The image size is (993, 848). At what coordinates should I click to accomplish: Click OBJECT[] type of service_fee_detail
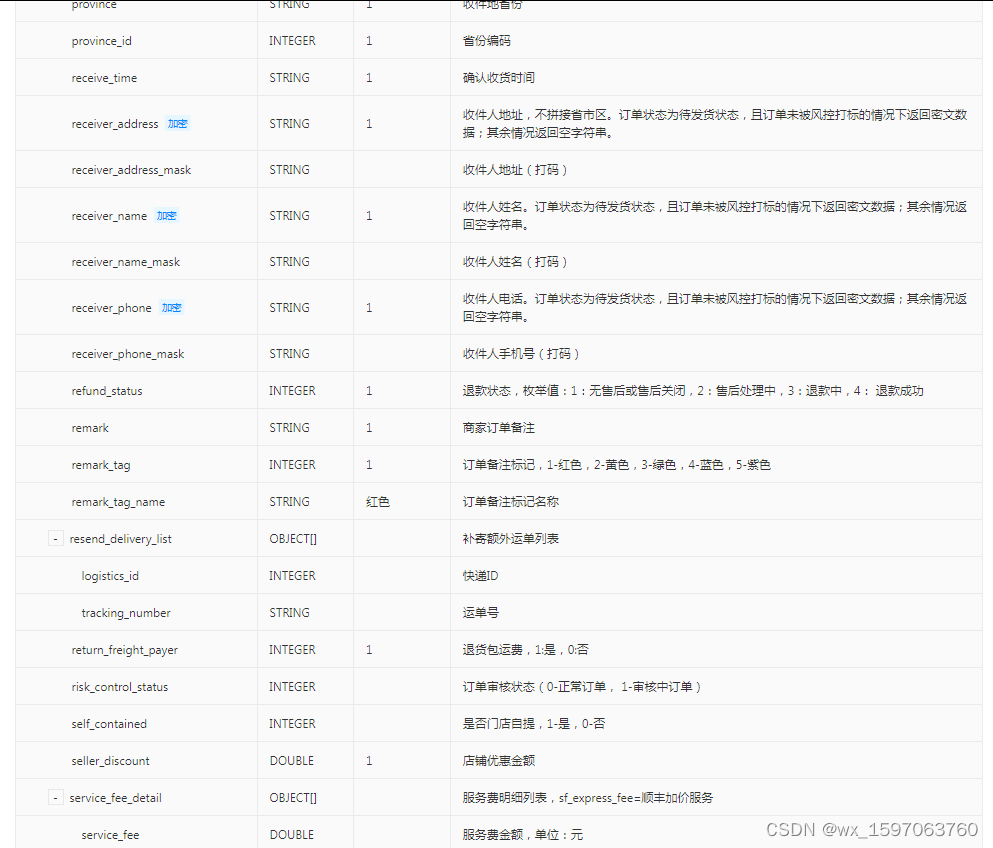click(x=293, y=798)
